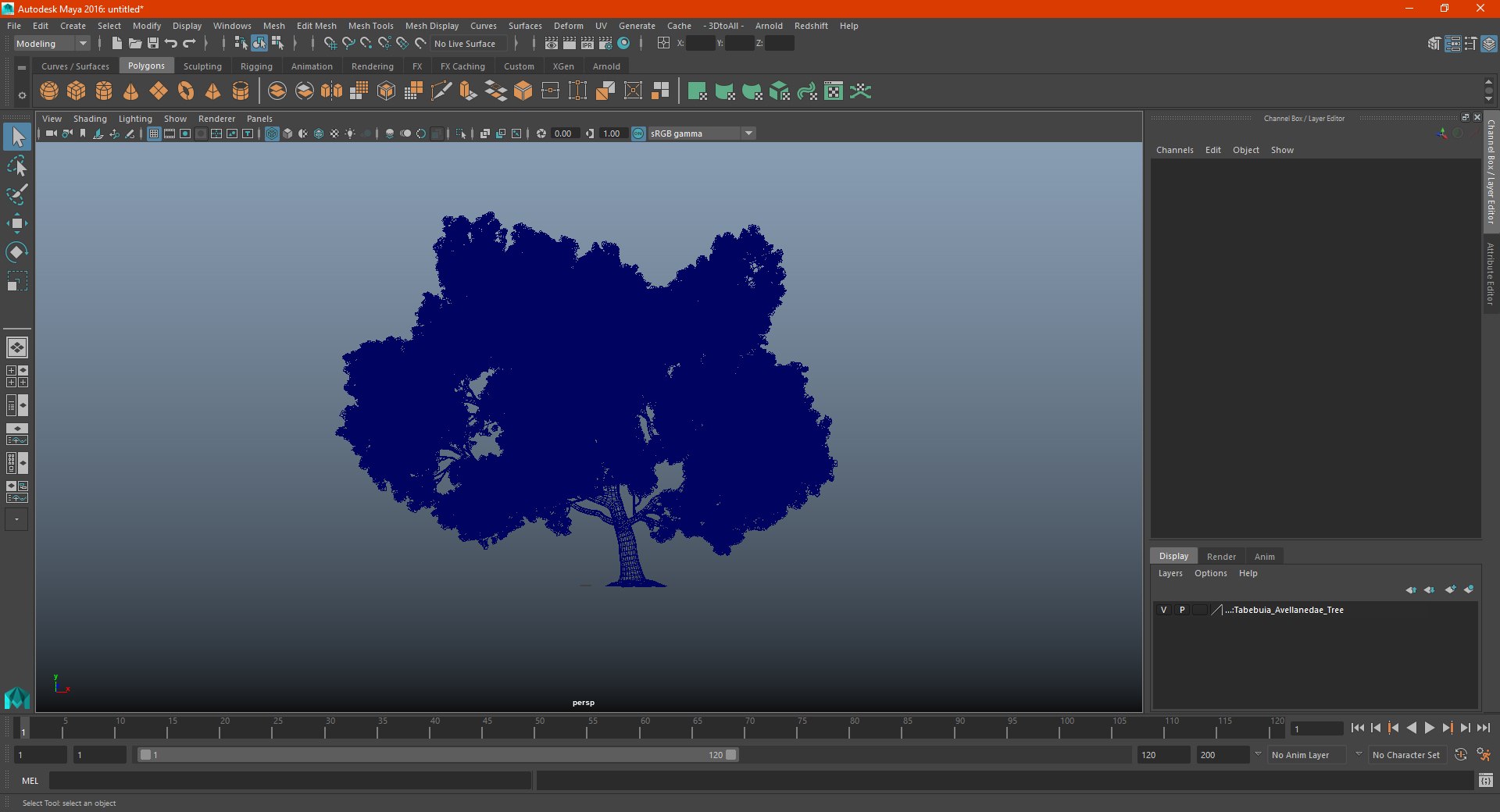1500x812 pixels.
Task: Click the Open scene folder icon
Action: pos(135,44)
